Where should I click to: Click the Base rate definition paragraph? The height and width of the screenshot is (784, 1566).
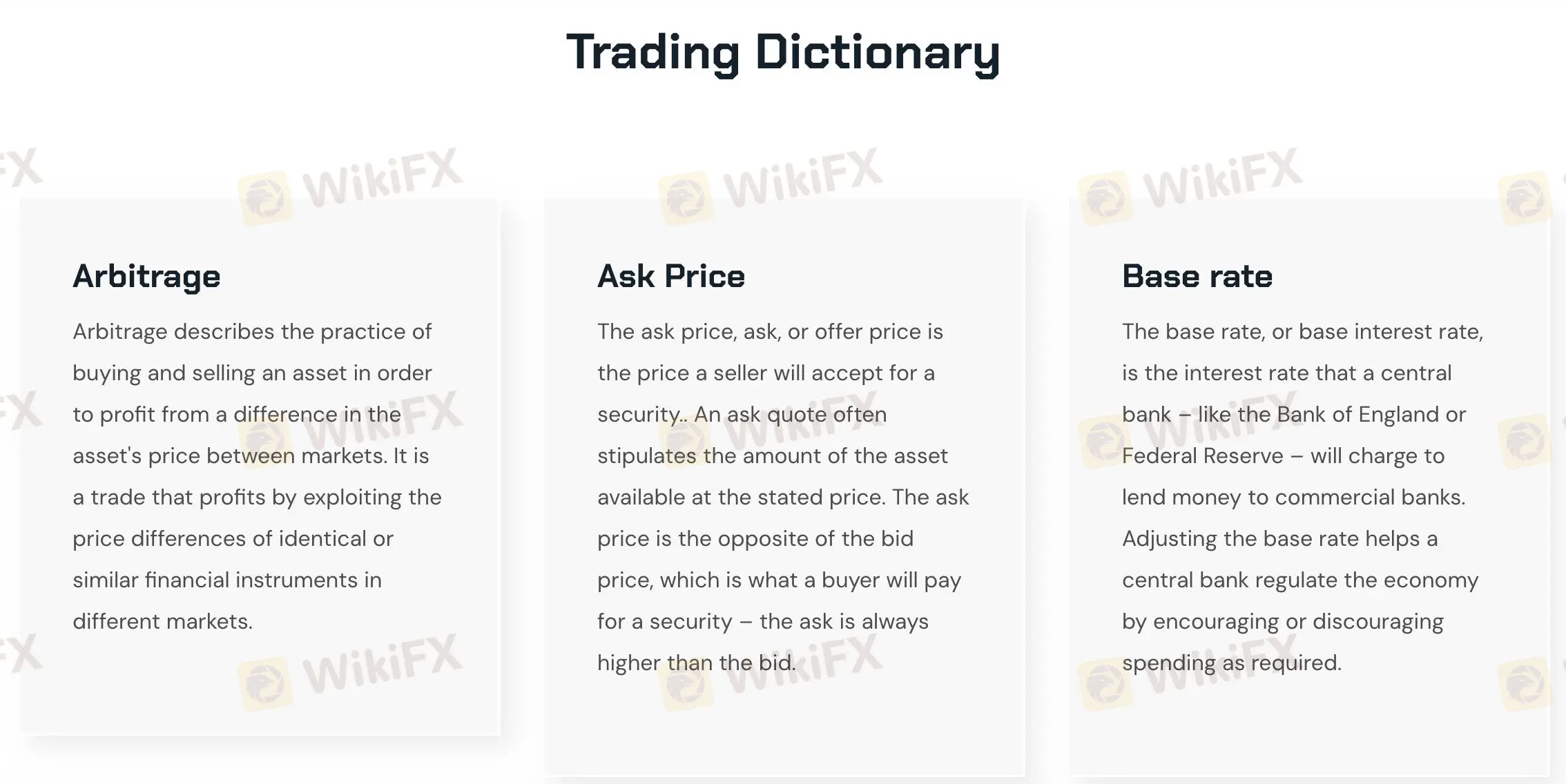click(x=1302, y=497)
